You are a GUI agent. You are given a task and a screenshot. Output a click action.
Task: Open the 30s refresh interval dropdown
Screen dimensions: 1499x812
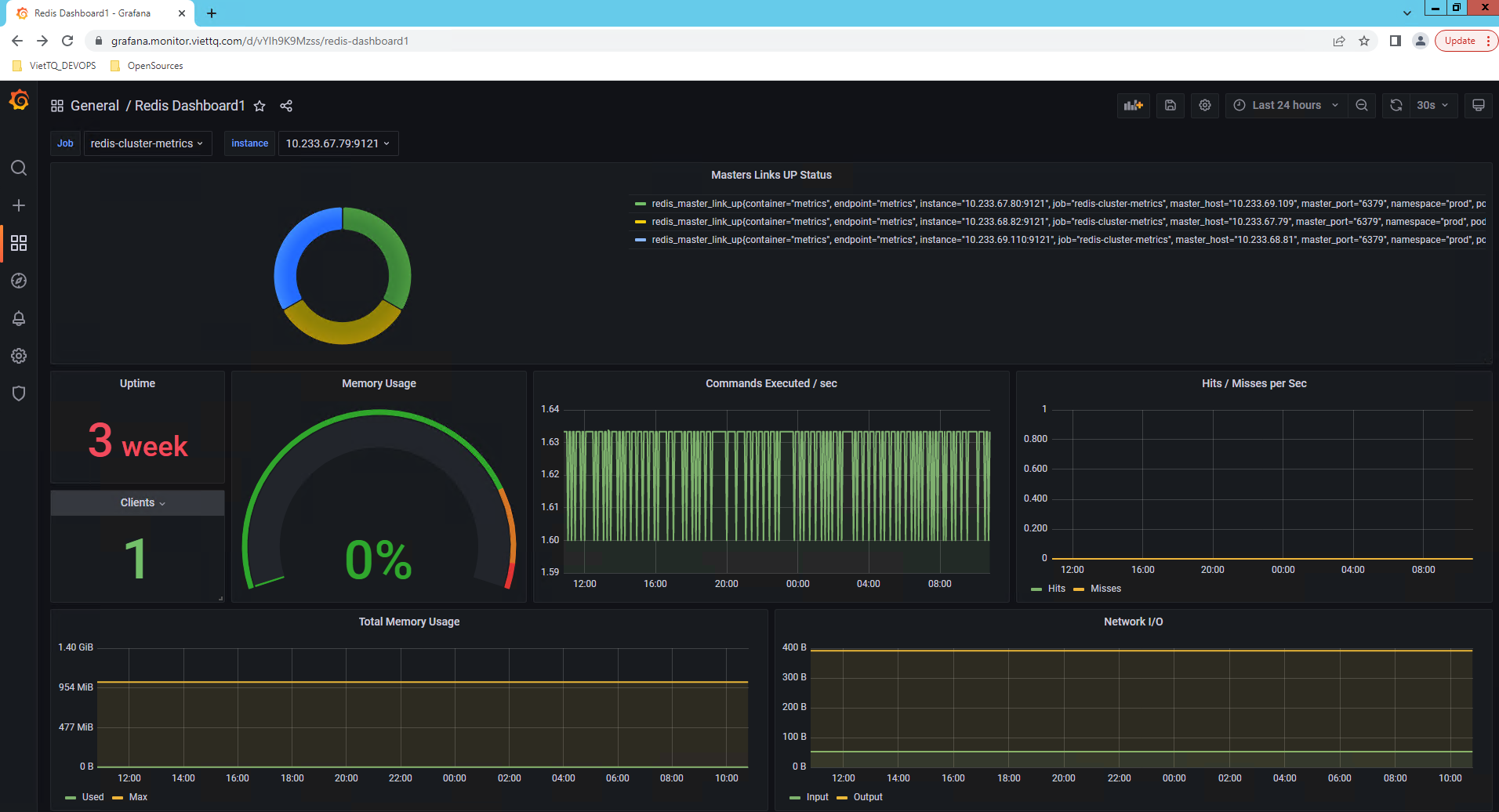click(x=1432, y=105)
